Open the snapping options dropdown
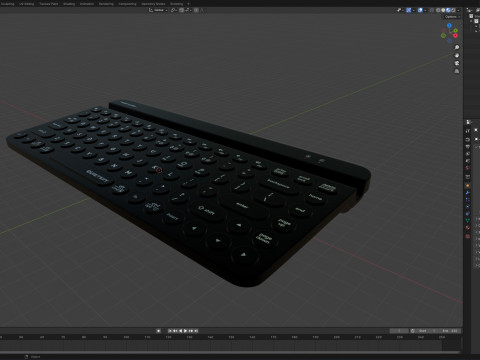This screenshot has width=480, height=360. pos(188,10)
